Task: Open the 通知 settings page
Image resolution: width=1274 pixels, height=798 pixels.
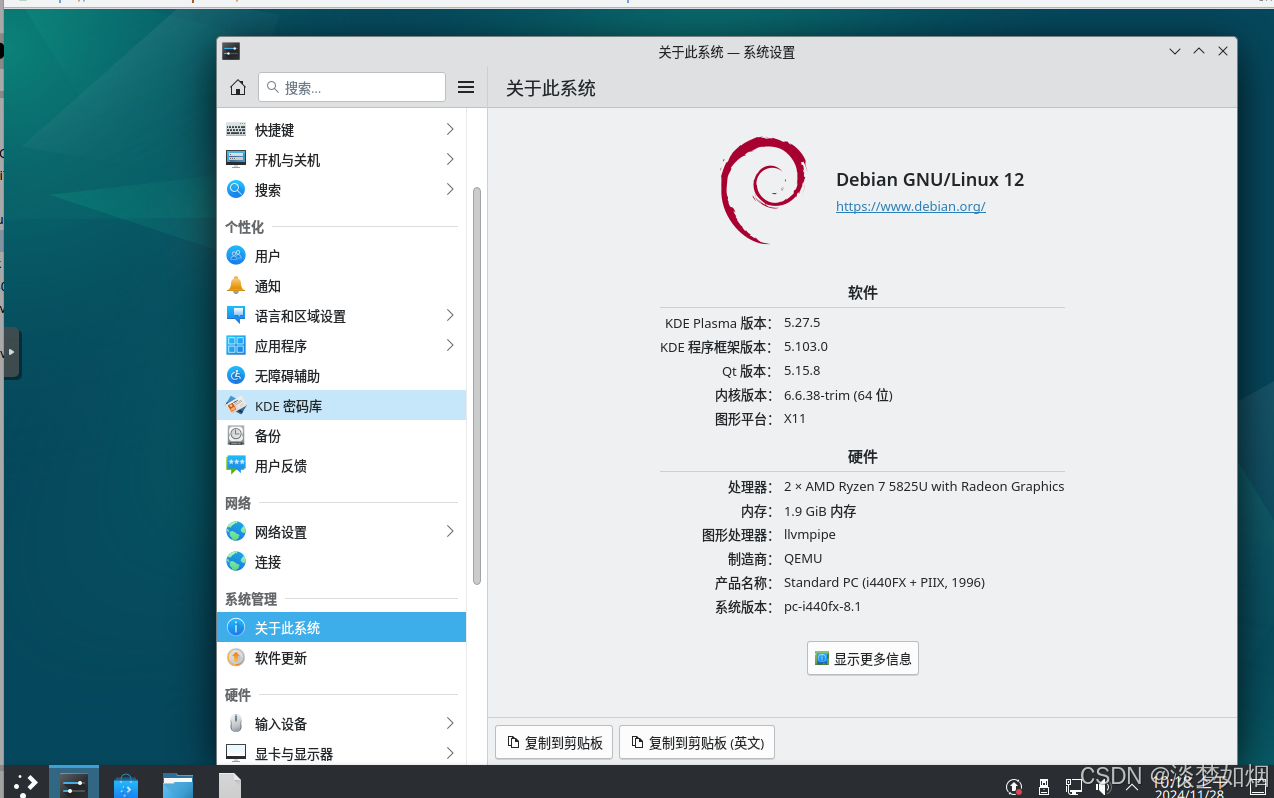Action: [341, 286]
